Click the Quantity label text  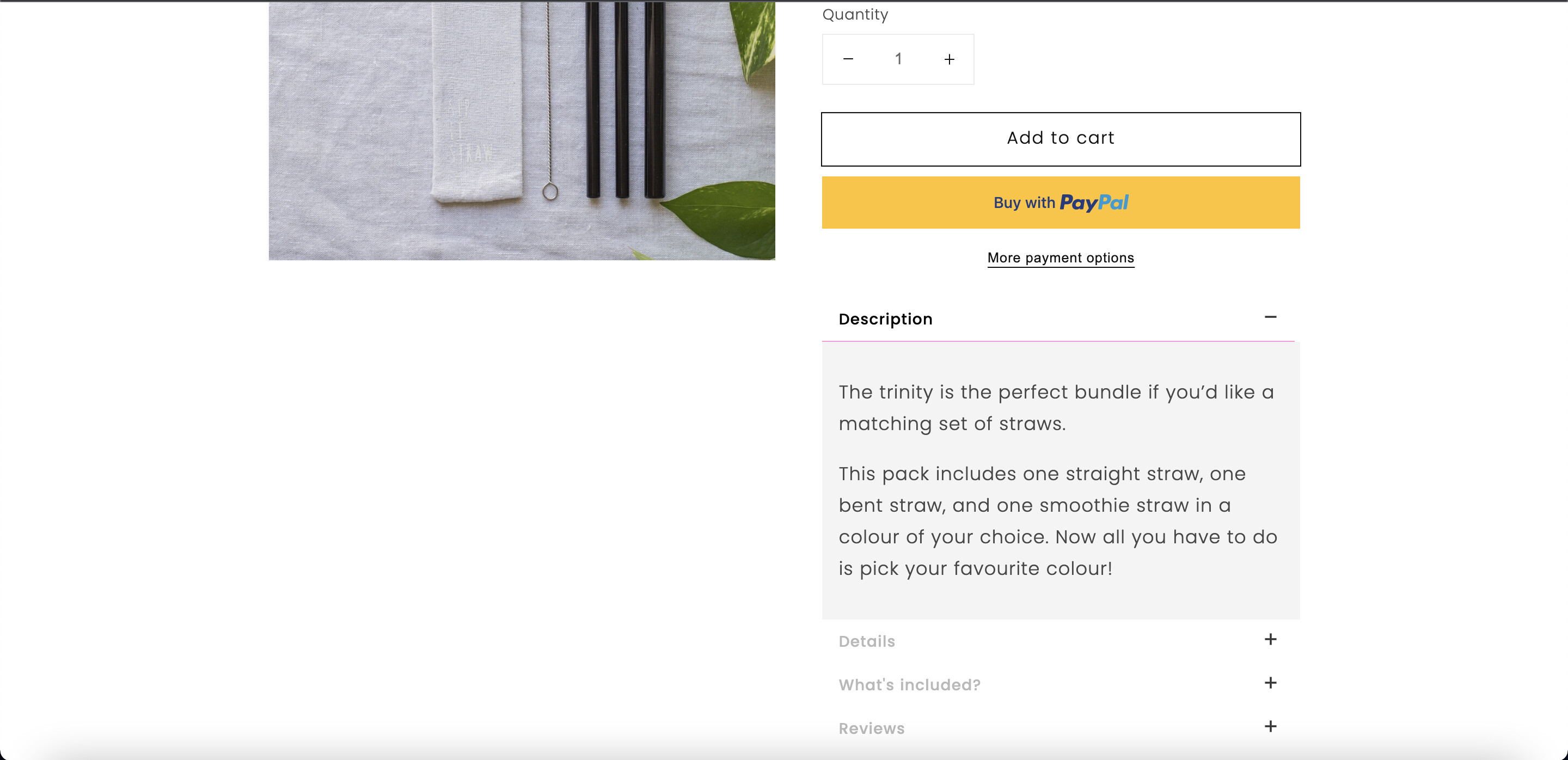855,15
